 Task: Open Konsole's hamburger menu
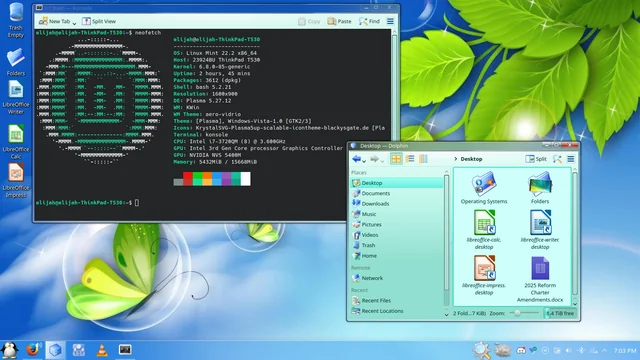coord(390,21)
